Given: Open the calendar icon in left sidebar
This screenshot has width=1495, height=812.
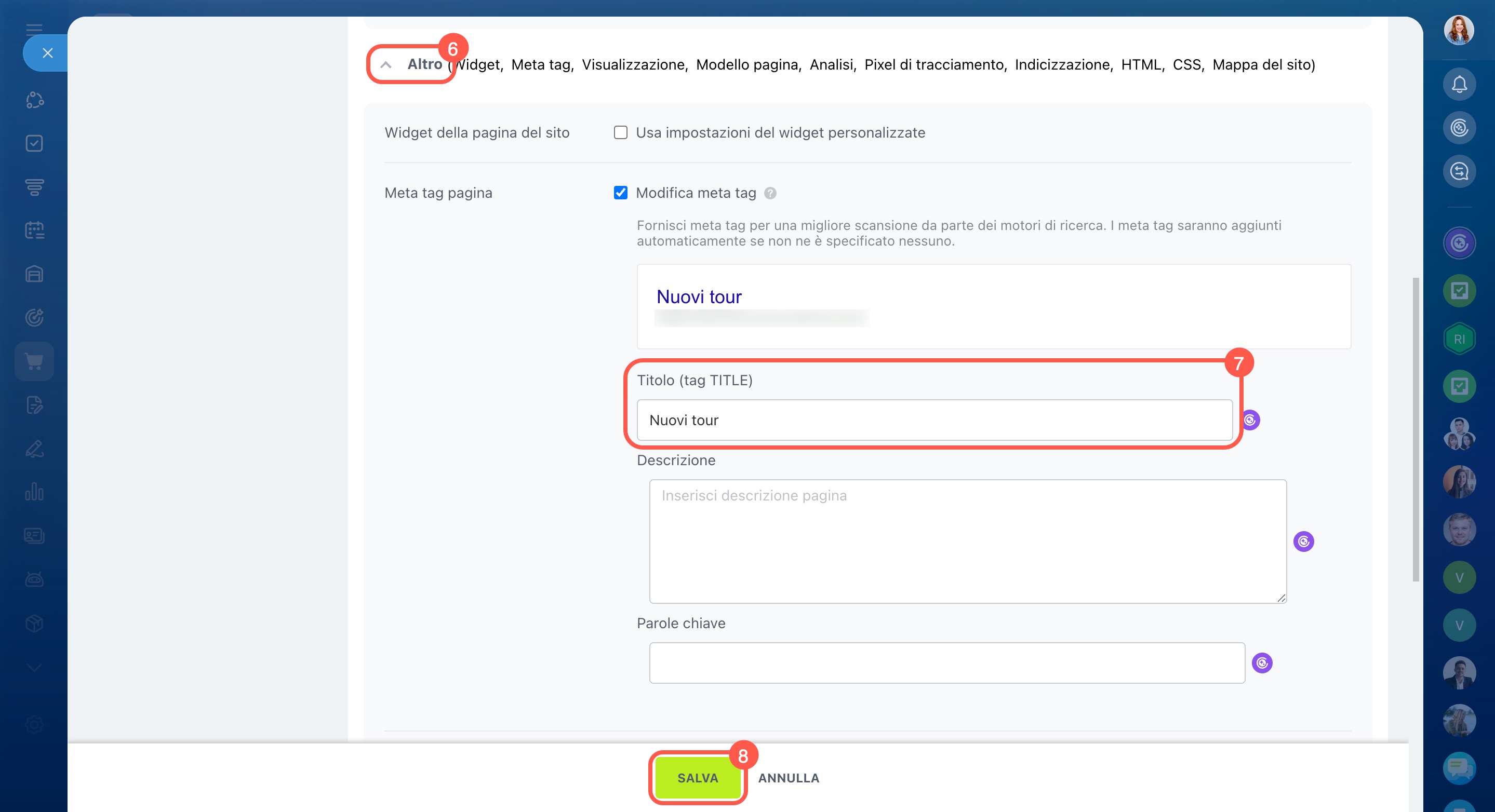Looking at the screenshot, I should pos(34,231).
